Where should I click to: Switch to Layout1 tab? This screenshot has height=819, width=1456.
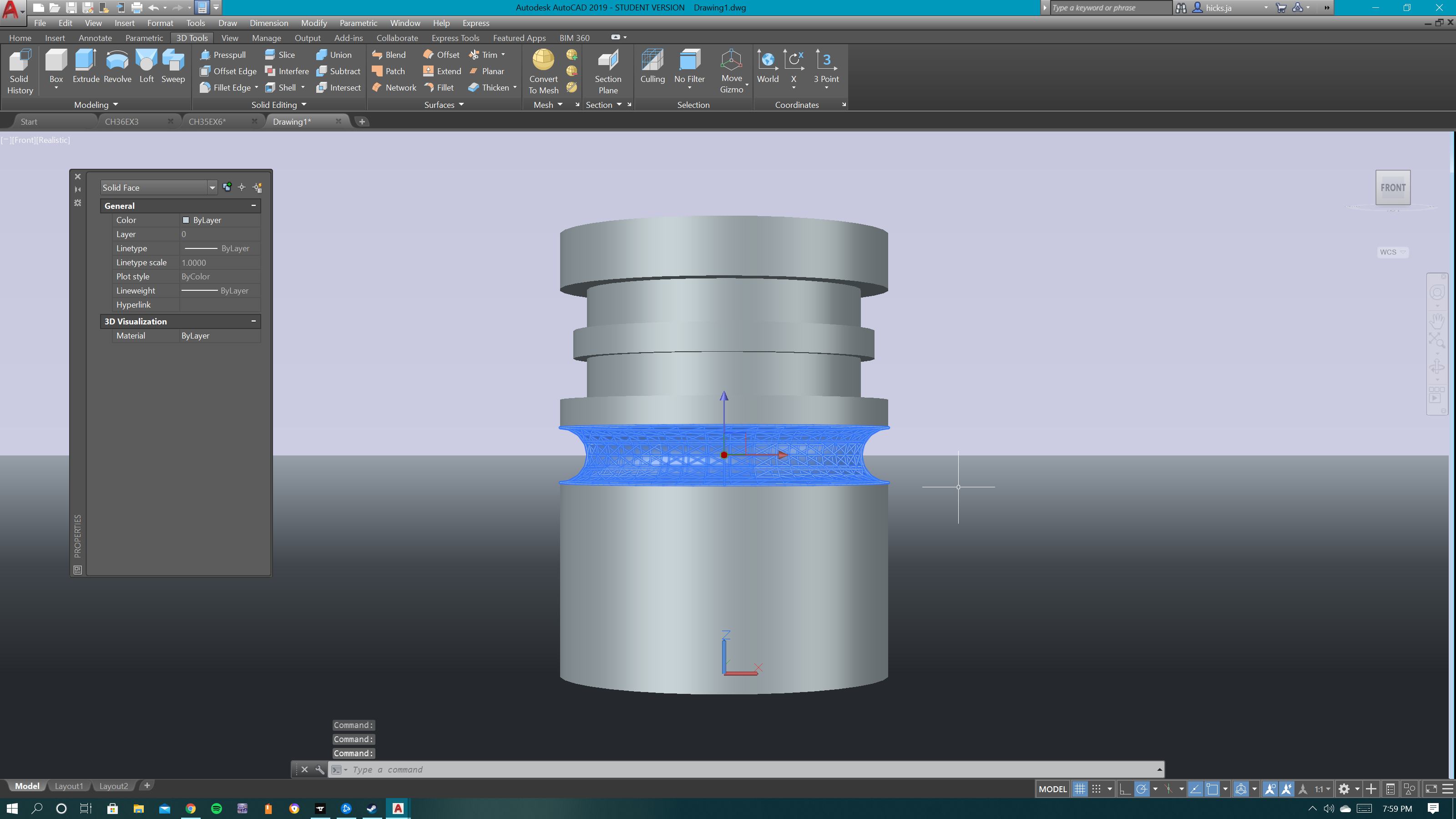[x=69, y=786]
